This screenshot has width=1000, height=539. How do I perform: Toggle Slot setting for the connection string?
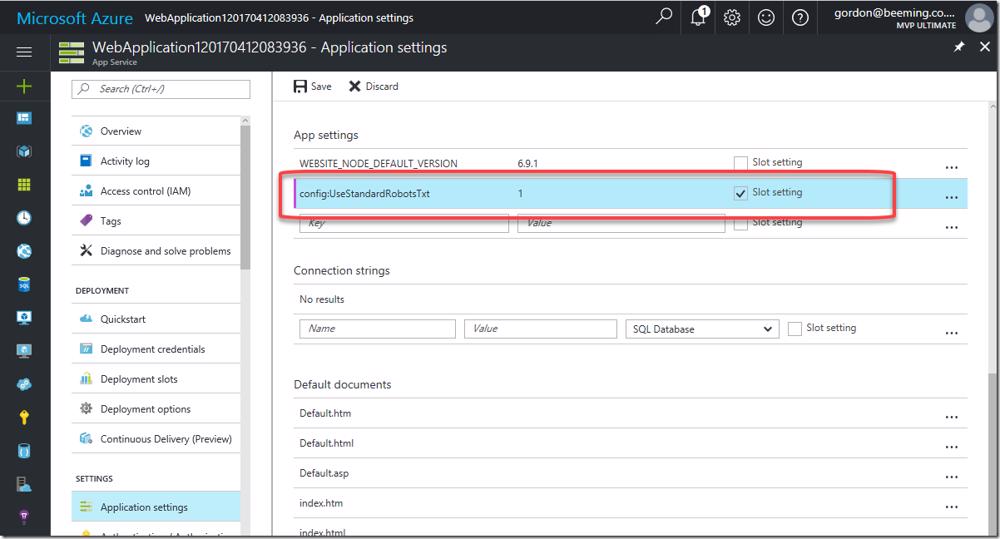pos(795,329)
